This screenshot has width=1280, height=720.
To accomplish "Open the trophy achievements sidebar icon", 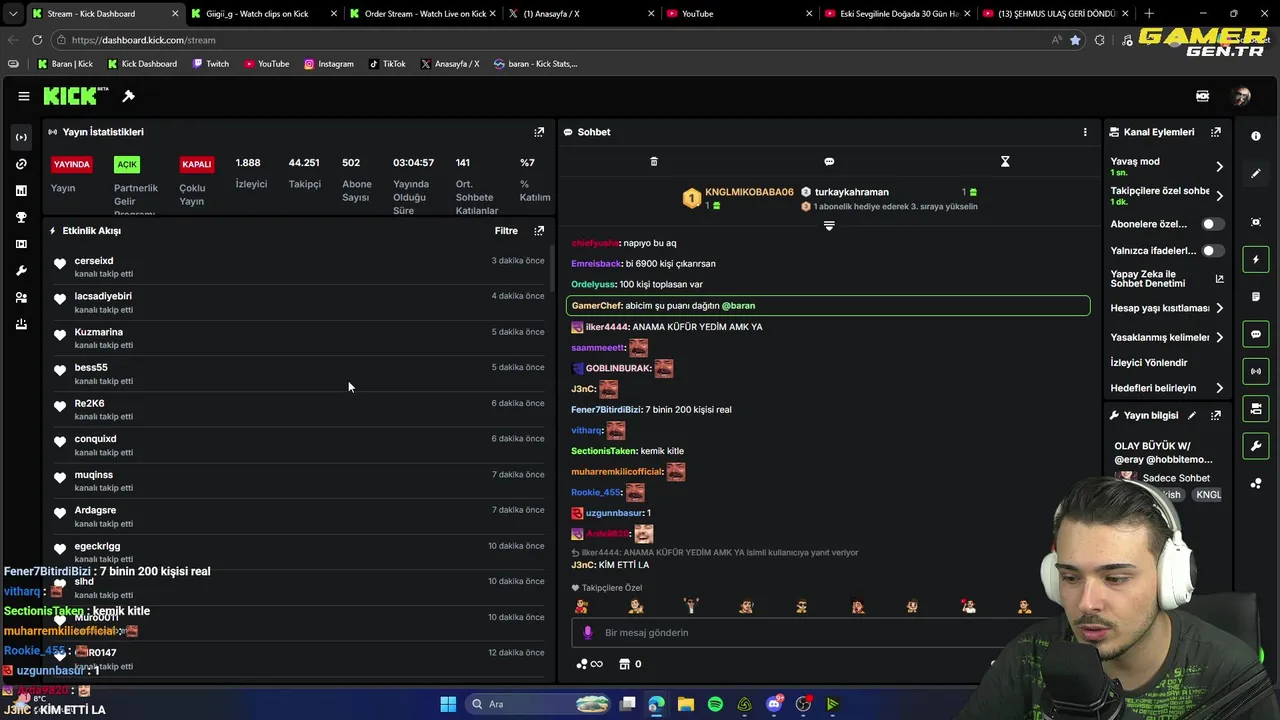I will pos(21,217).
